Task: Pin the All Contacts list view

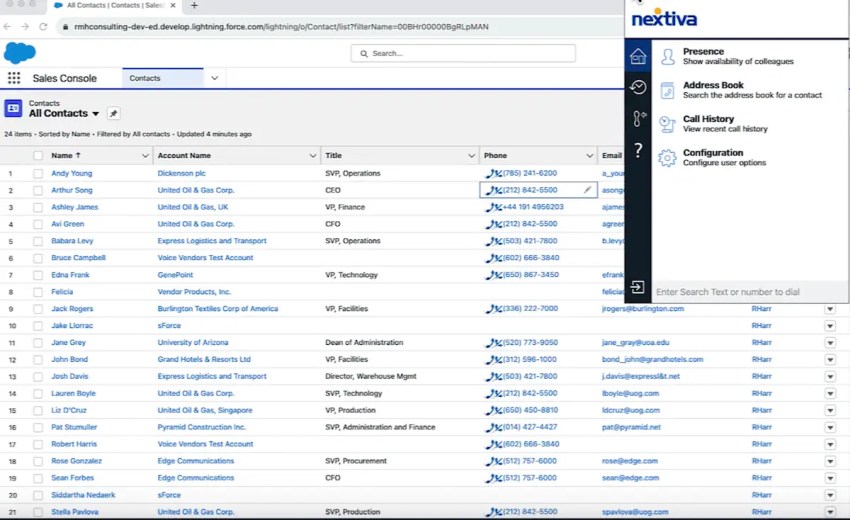Action: pos(113,113)
